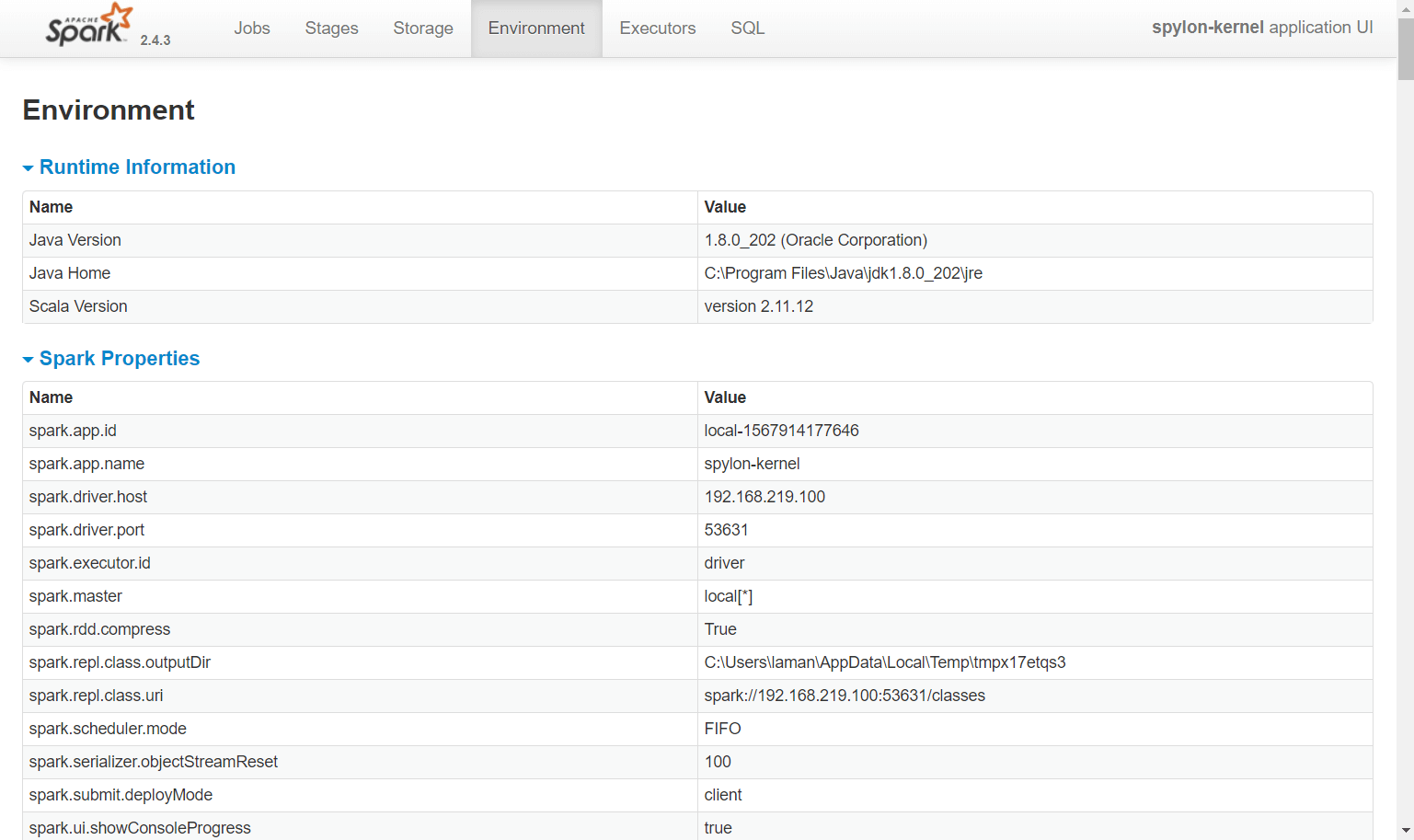Click the Apache Spark logo
The width and height of the screenshot is (1414, 840).
pos(89,26)
